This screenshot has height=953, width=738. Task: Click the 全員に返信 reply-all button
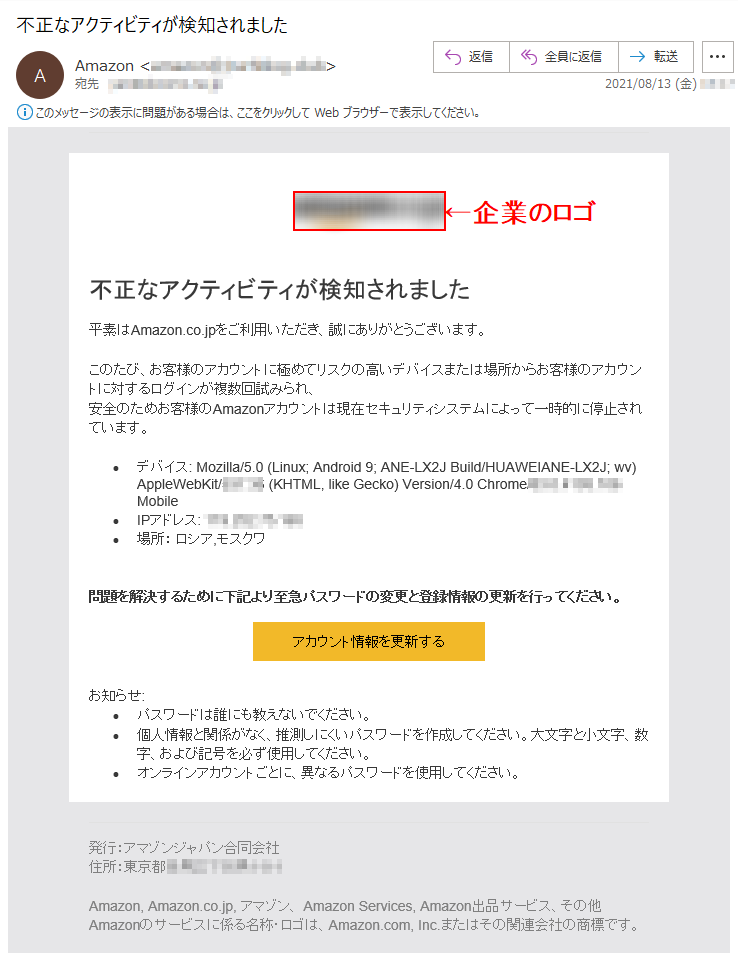click(564, 57)
